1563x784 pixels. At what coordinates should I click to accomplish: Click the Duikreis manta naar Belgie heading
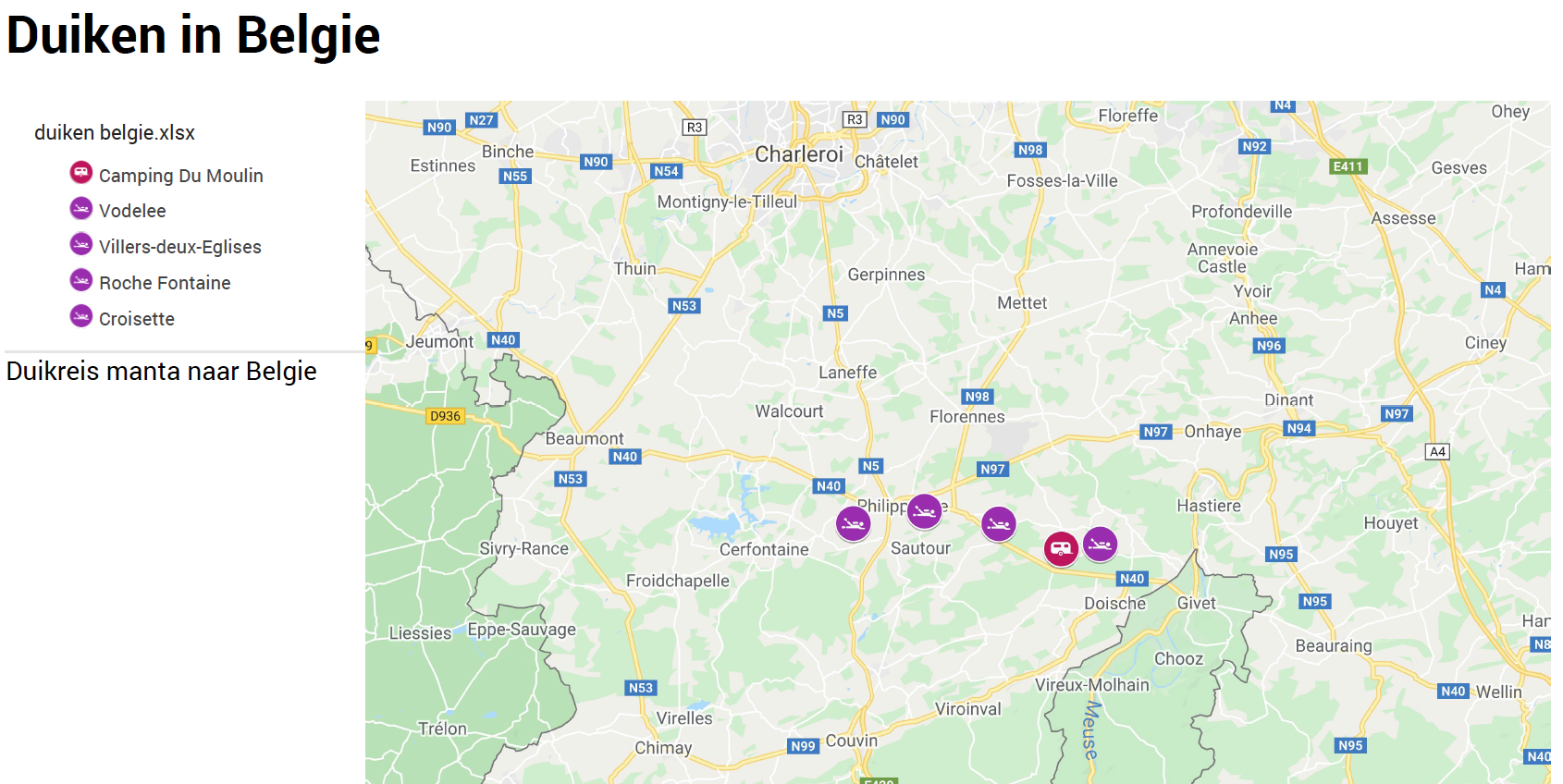162,372
